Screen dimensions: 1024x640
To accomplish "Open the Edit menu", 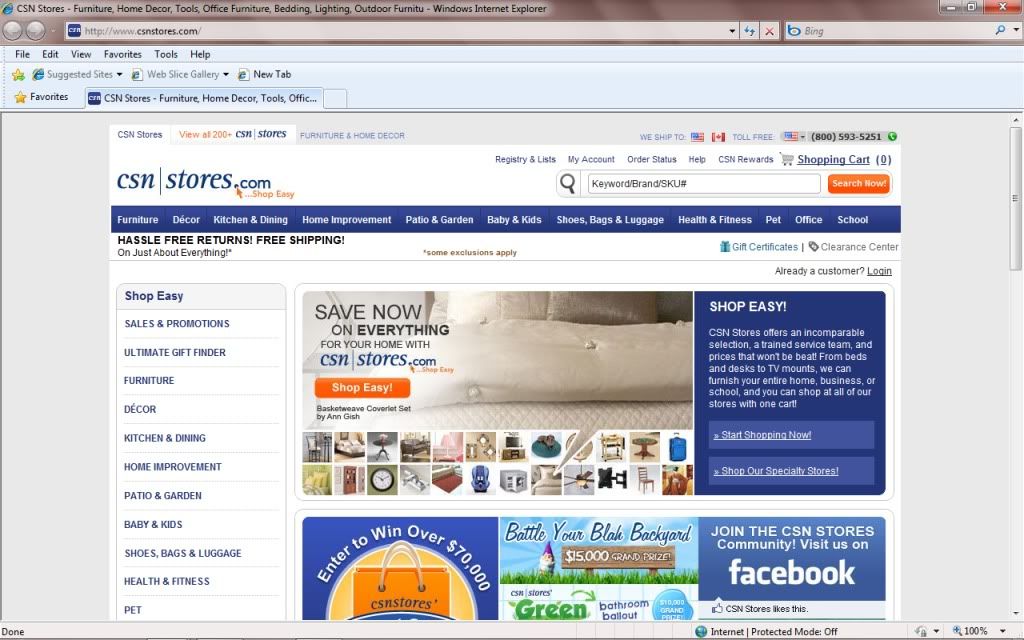I will (50, 54).
